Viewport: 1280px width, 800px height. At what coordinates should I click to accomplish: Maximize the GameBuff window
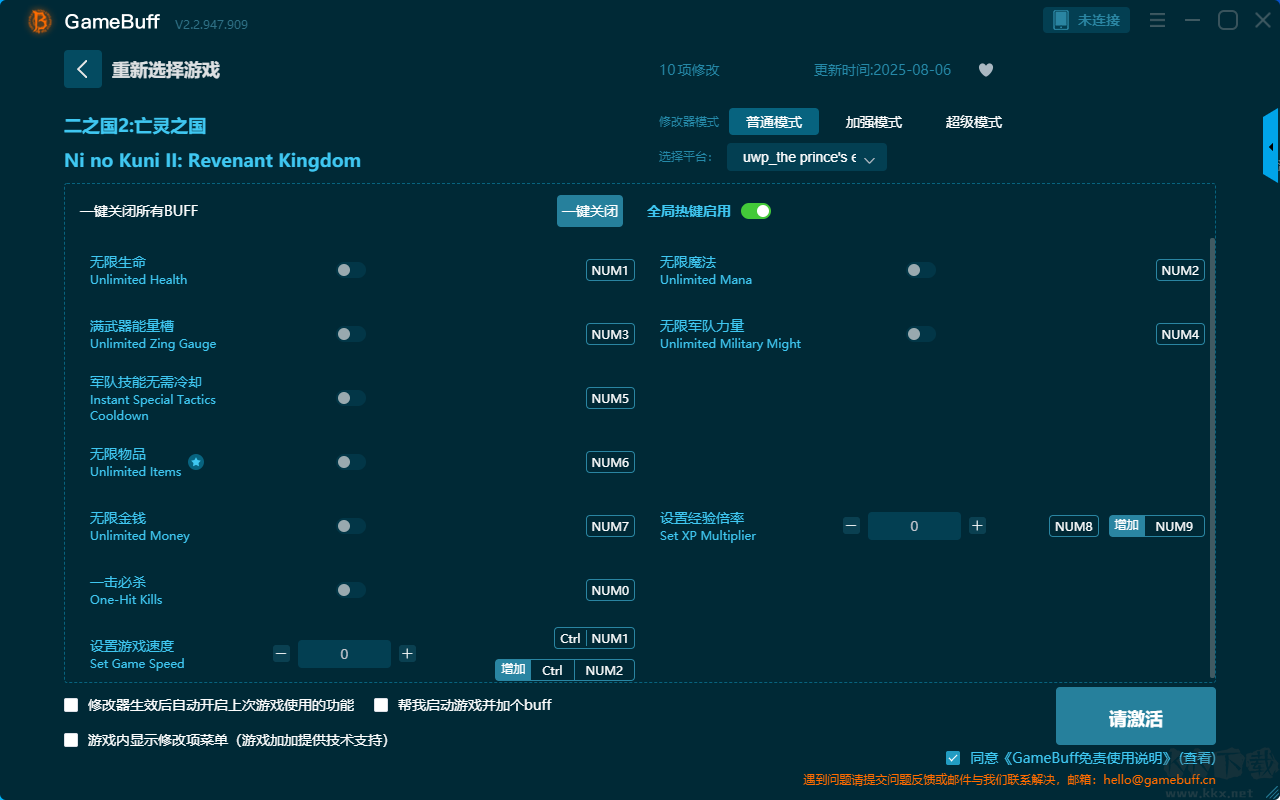(1227, 20)
